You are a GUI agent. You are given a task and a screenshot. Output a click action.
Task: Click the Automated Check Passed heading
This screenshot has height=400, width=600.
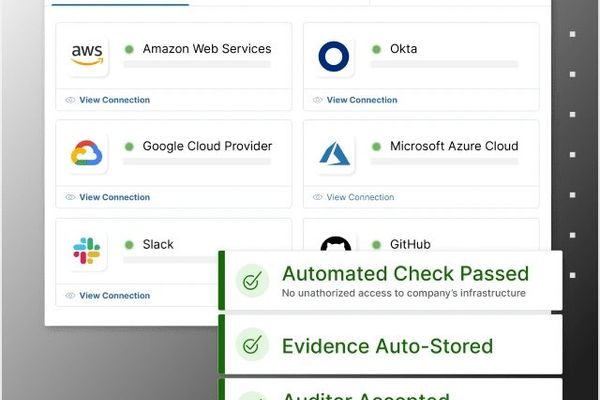pos(405,273)
